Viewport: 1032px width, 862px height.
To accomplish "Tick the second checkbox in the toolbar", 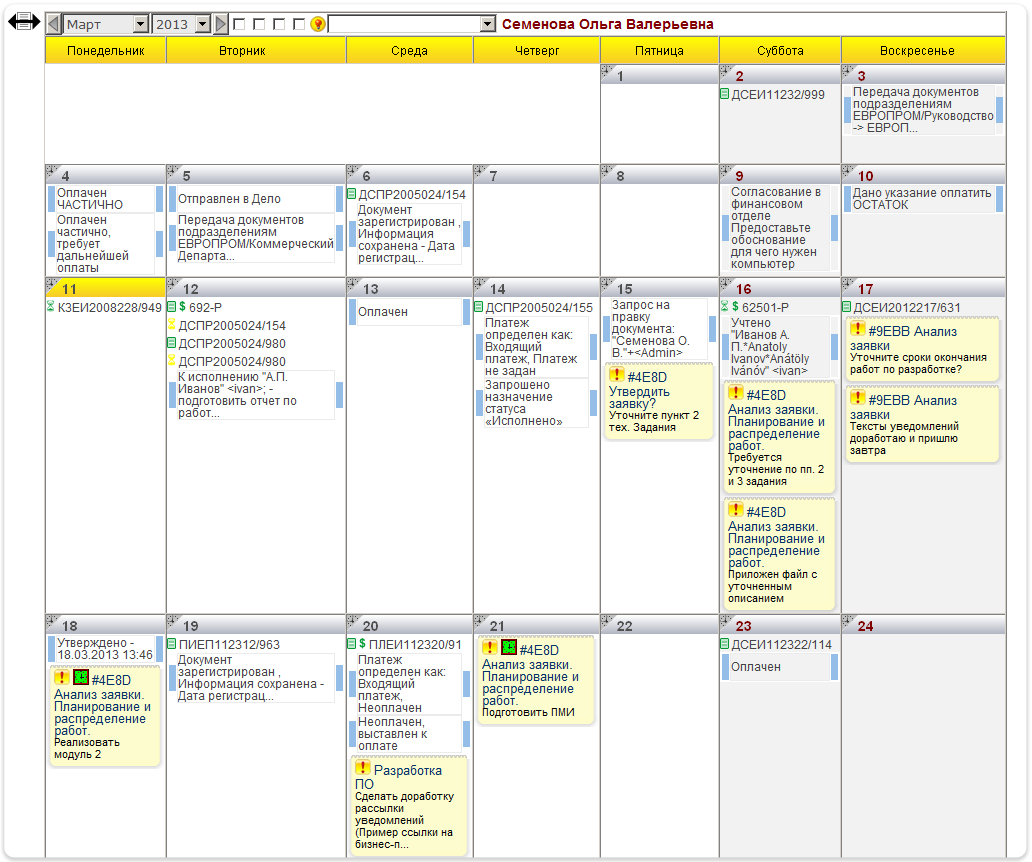I will coord(259,24).
